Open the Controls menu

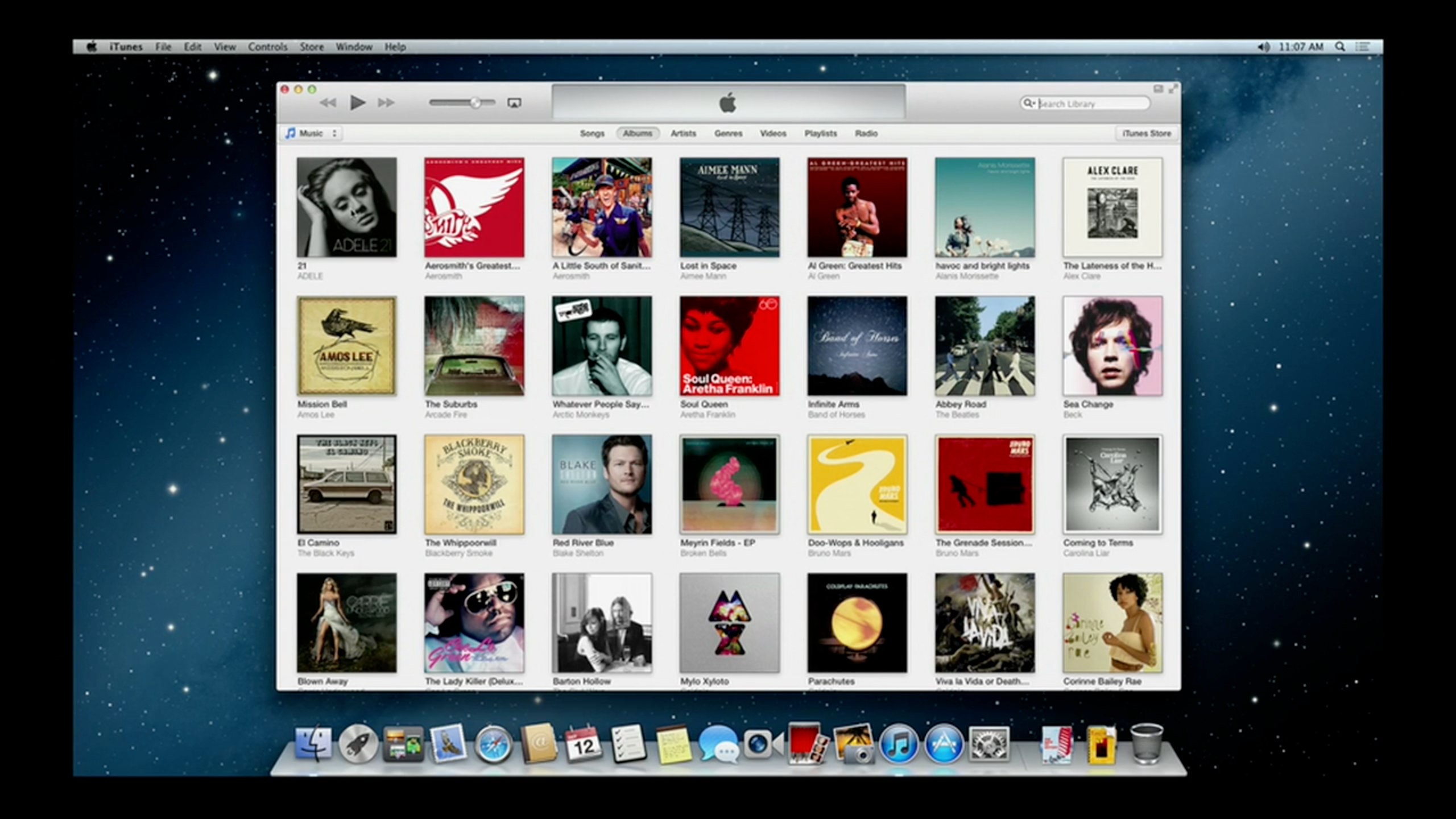pyautogui.click(x=267, y=47)
